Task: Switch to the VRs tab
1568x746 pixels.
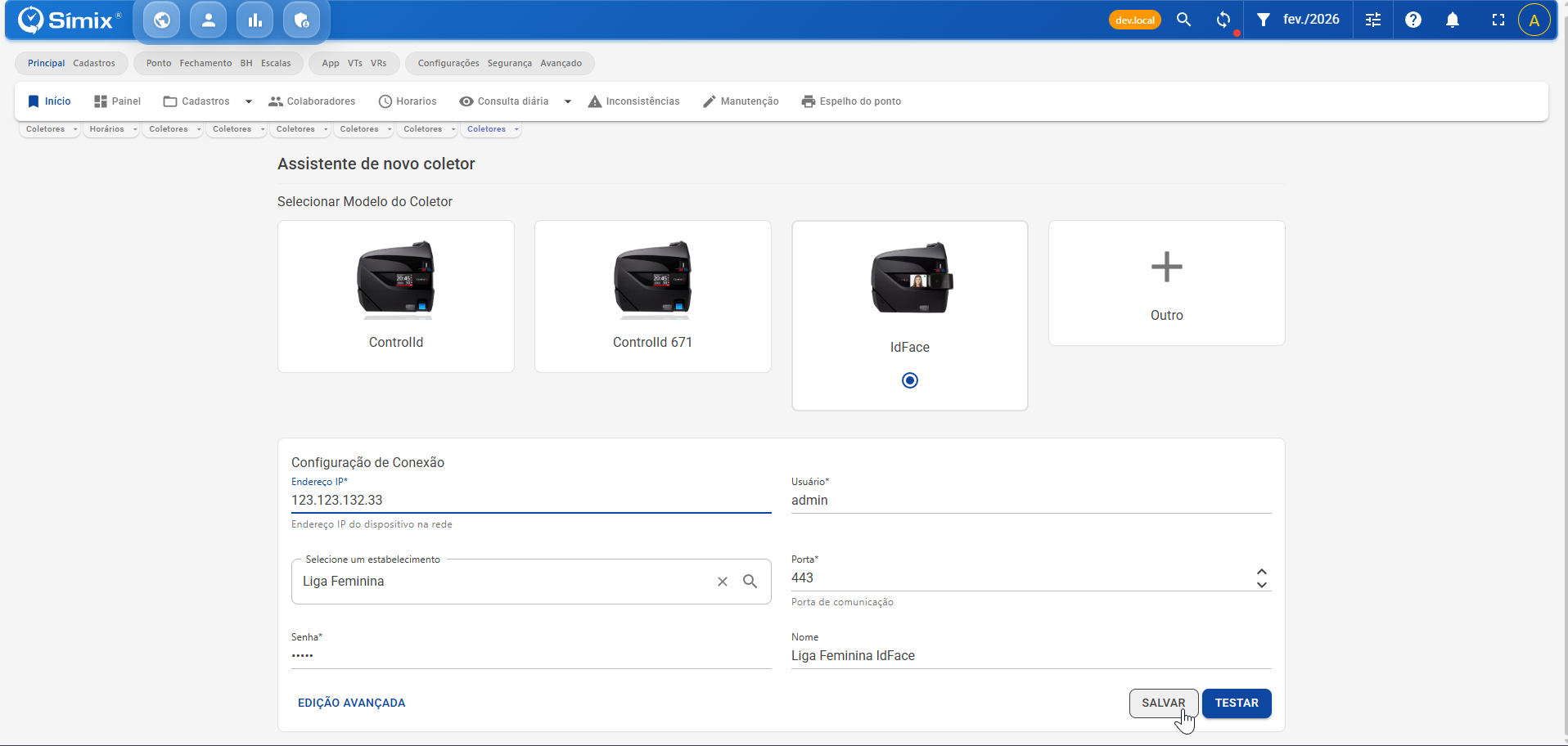Action: coord(379,63)
